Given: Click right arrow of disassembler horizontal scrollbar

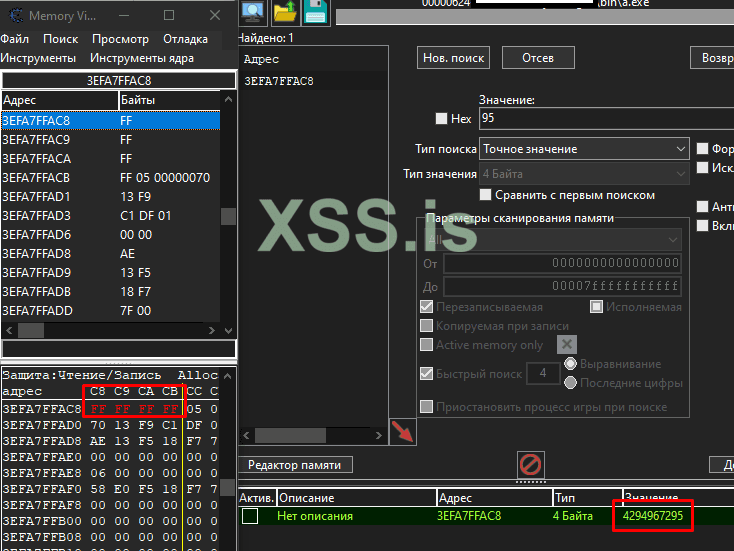Looking at the screenshot, I should pos(212,331).
